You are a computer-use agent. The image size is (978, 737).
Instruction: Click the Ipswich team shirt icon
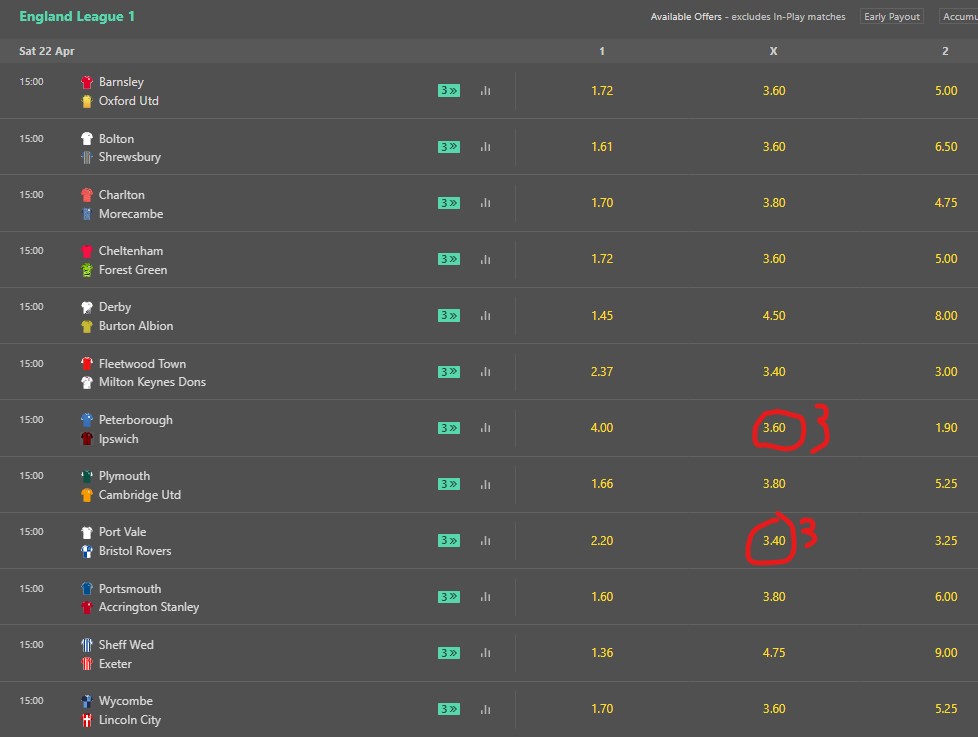coord(87,439)
